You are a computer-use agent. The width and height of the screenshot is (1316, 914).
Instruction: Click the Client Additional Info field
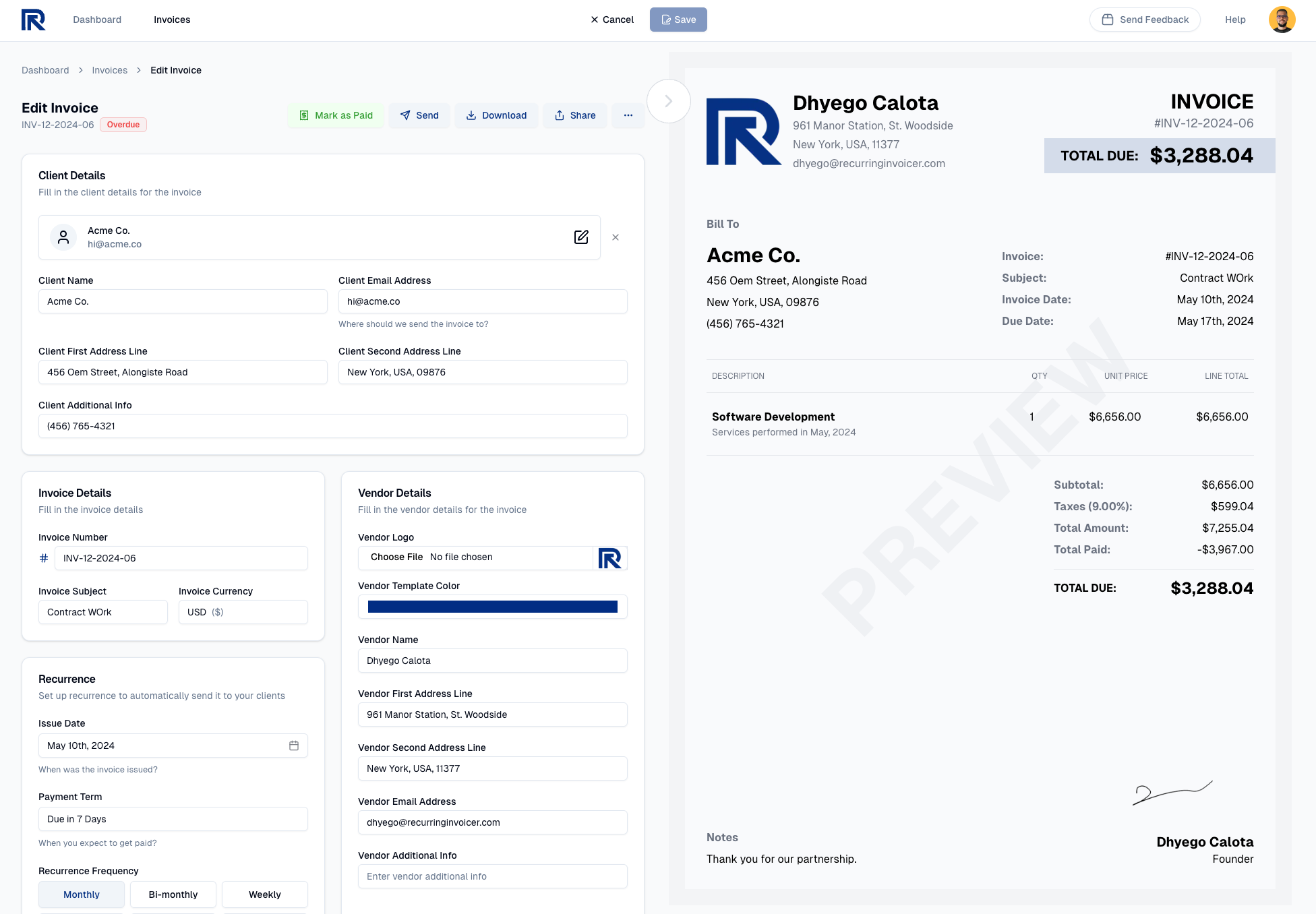click(x=333, y=426)
